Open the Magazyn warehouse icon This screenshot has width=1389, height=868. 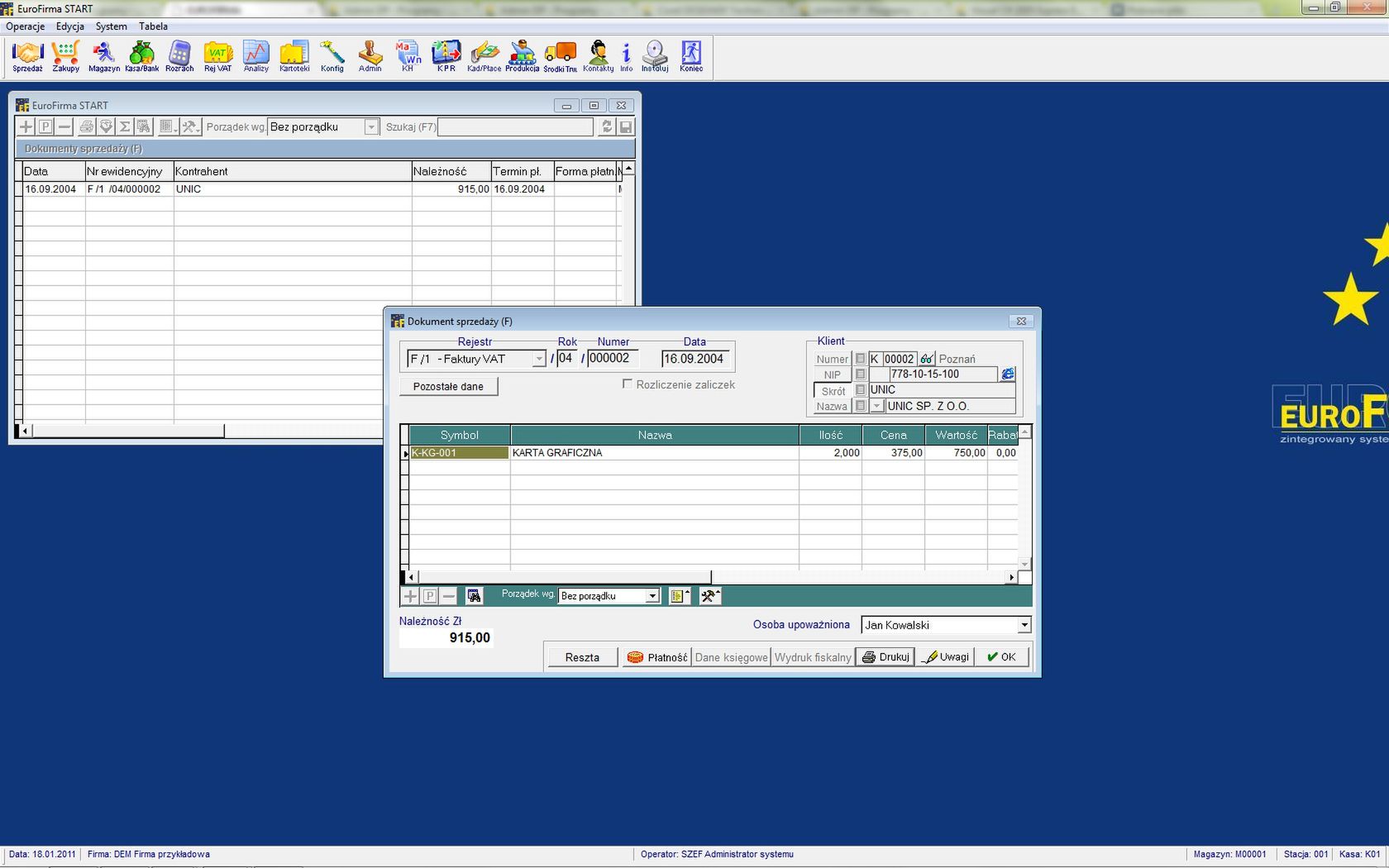coord(104,56)
